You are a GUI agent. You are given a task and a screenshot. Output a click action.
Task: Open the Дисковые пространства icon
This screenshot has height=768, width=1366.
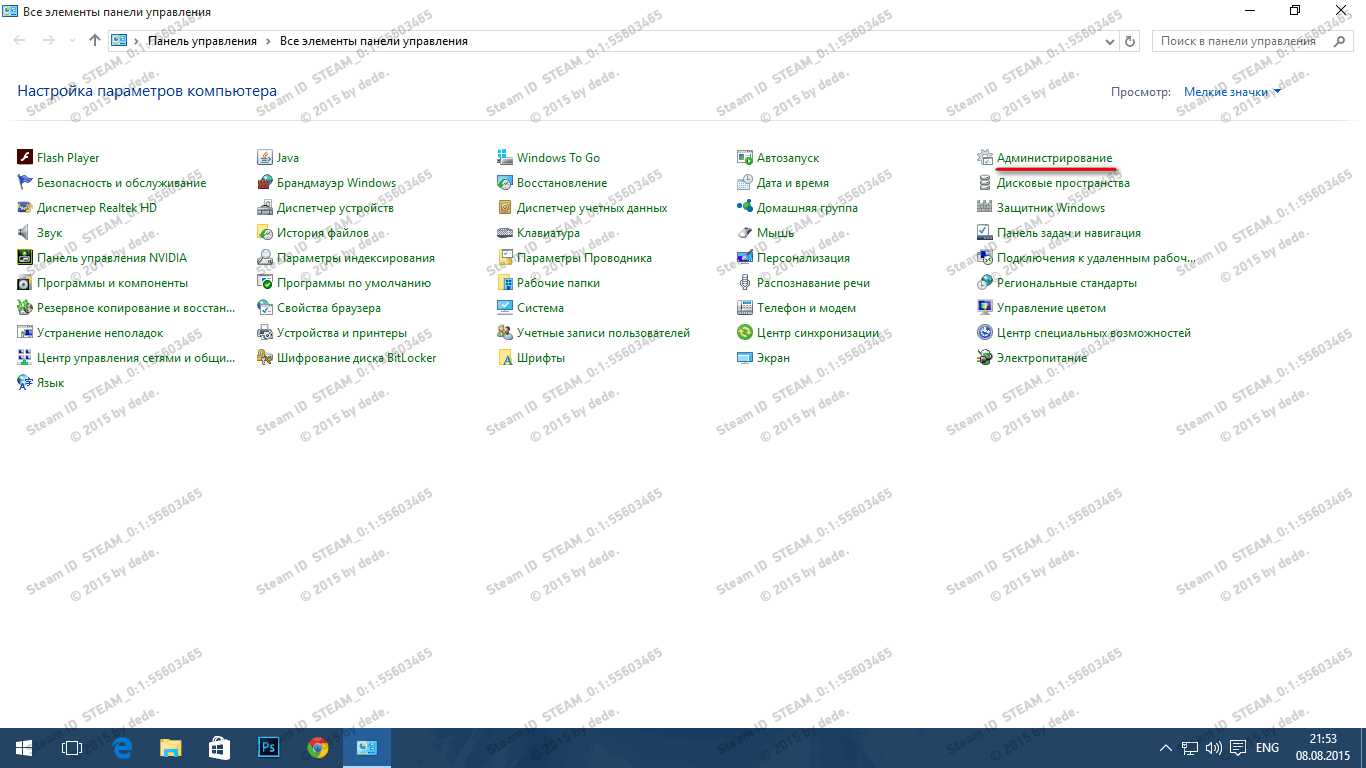985,183
